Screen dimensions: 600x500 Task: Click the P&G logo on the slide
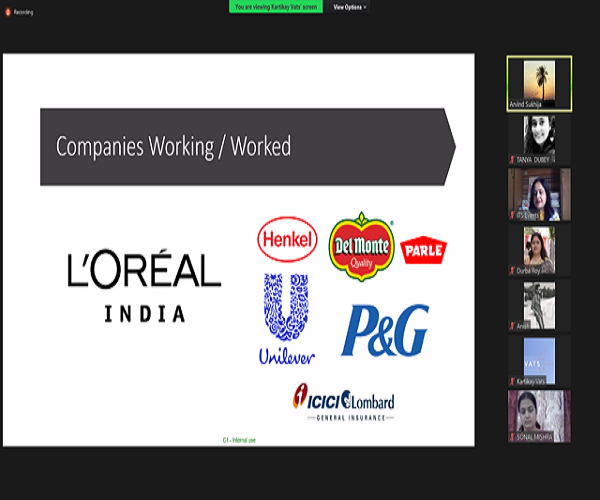pyautogui.click(x=385, y=330)
